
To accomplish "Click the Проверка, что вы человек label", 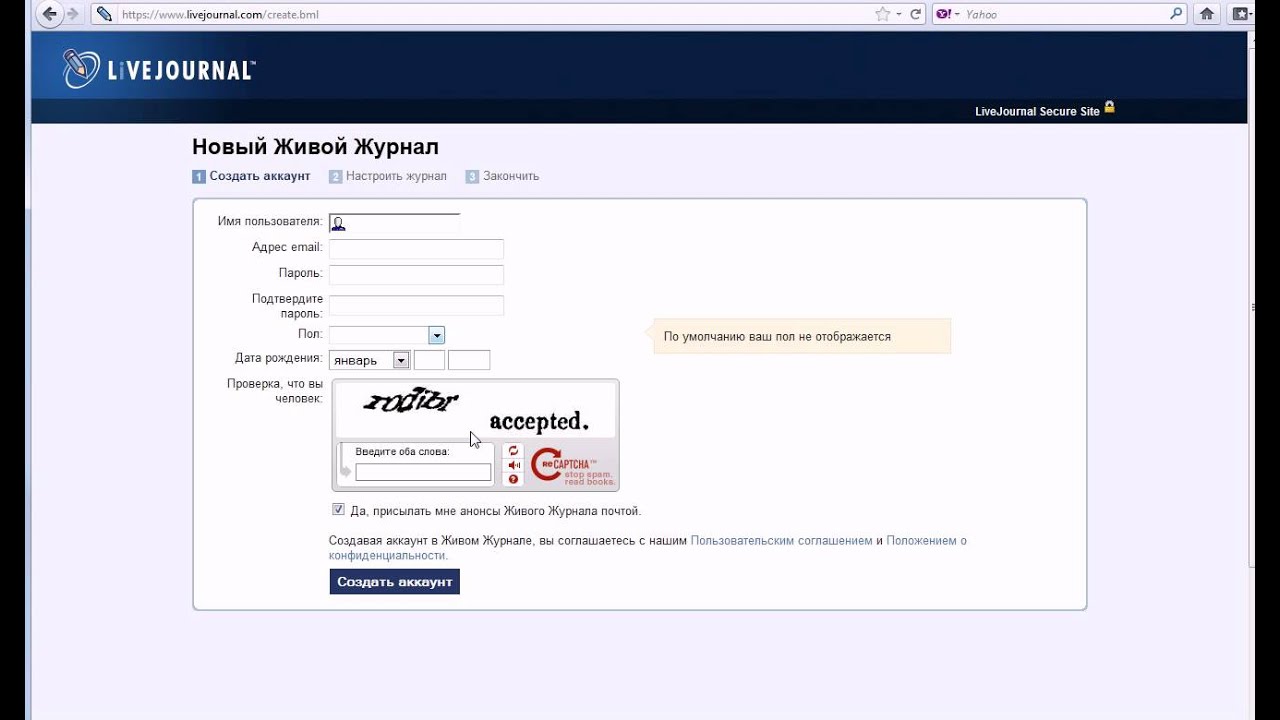I will [275, 391].
